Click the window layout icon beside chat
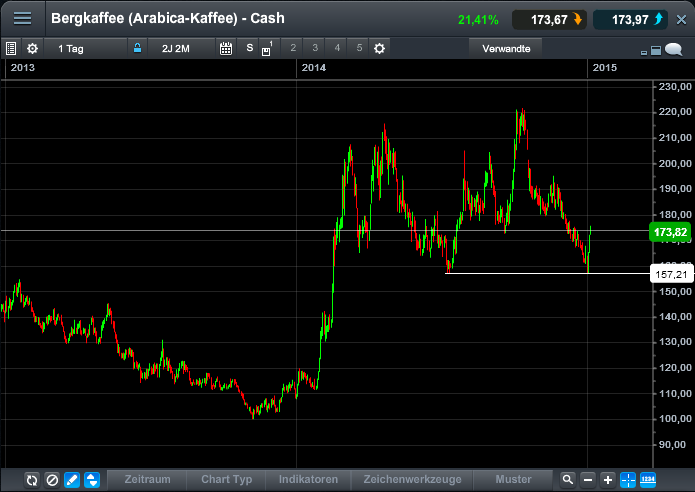 click(656, 51)
